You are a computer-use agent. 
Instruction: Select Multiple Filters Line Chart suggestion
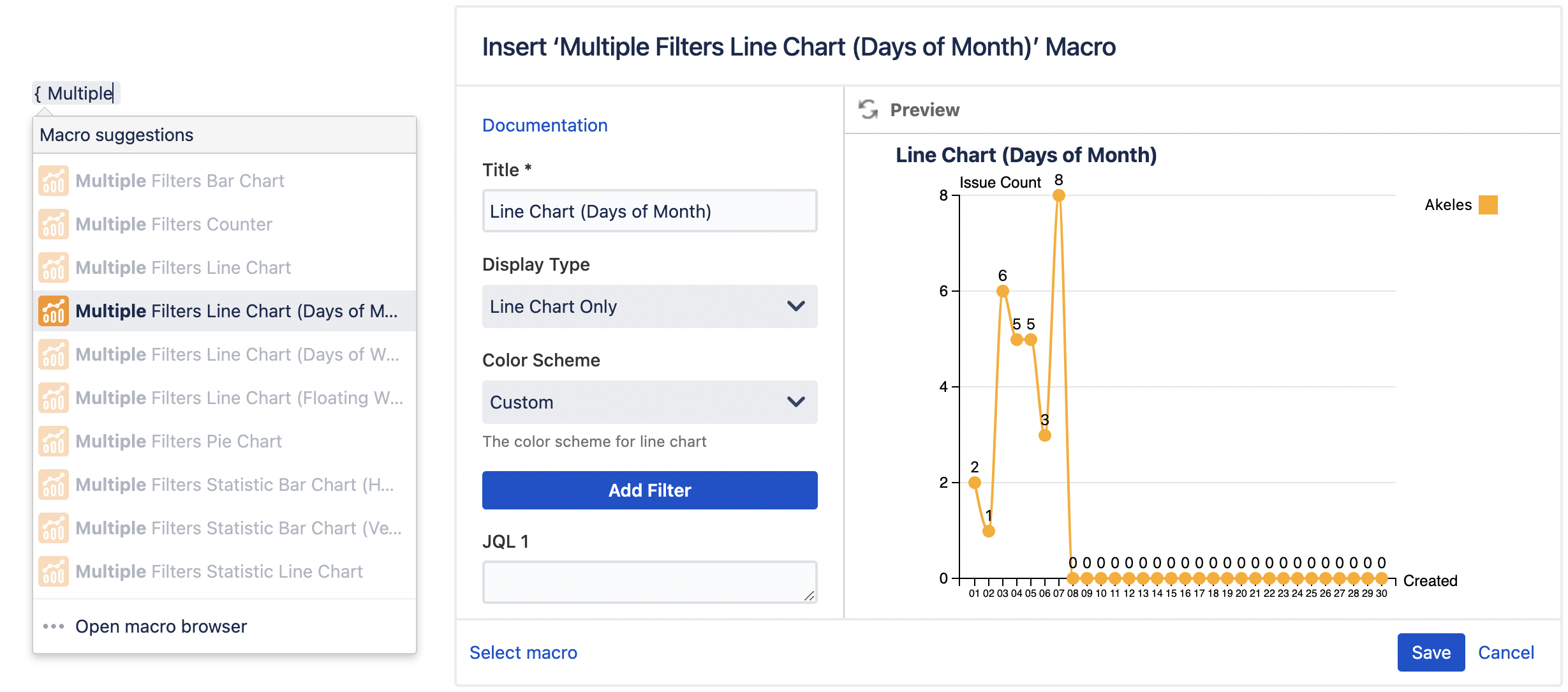tap(183, 267)
